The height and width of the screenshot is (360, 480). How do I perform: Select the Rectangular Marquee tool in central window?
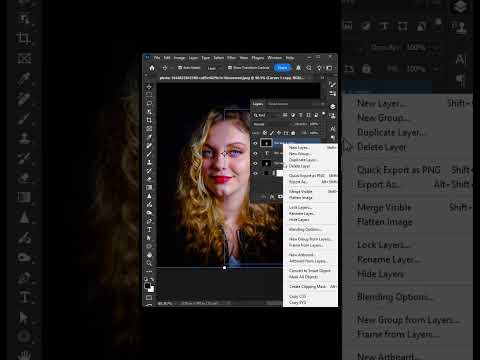point(149,95)
